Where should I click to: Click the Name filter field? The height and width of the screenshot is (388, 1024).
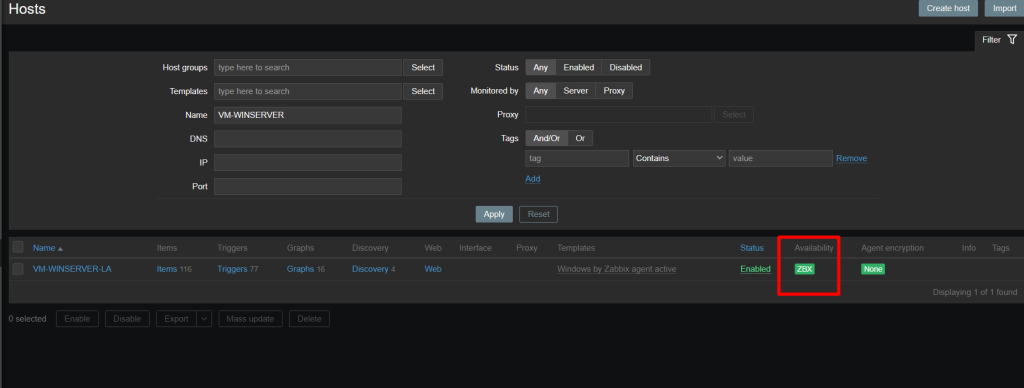pyautogui.click(x=308, y=115)
